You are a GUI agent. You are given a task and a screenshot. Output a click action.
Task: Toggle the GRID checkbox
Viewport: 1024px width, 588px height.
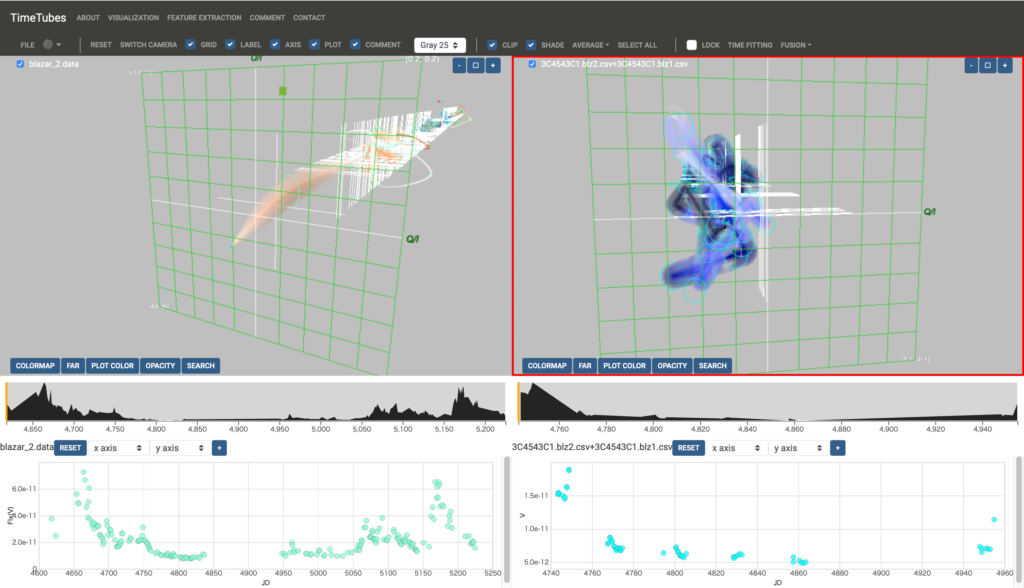191,45
